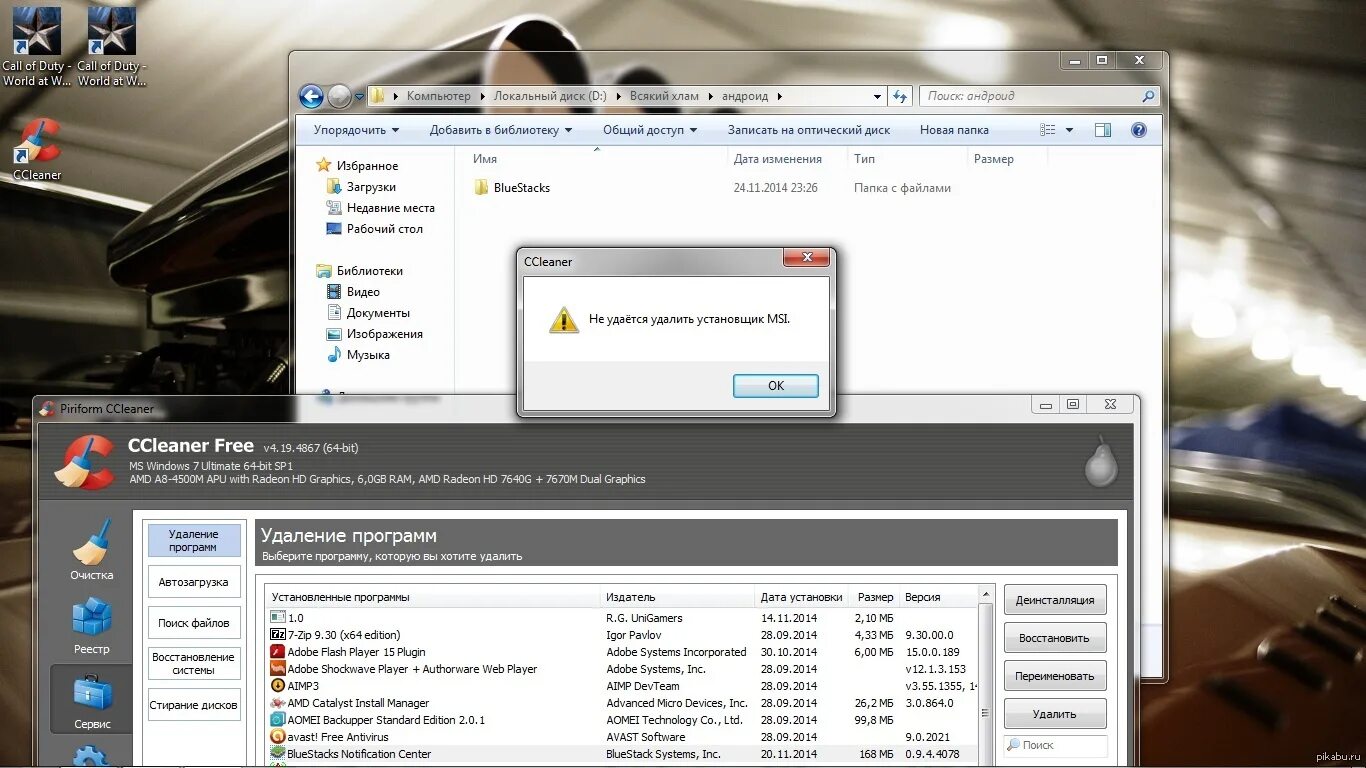Viewport: 1366px width, 768px height.
Task: Select Adobe Flash Player 15 Plugin row
Action: coord(623,652)
